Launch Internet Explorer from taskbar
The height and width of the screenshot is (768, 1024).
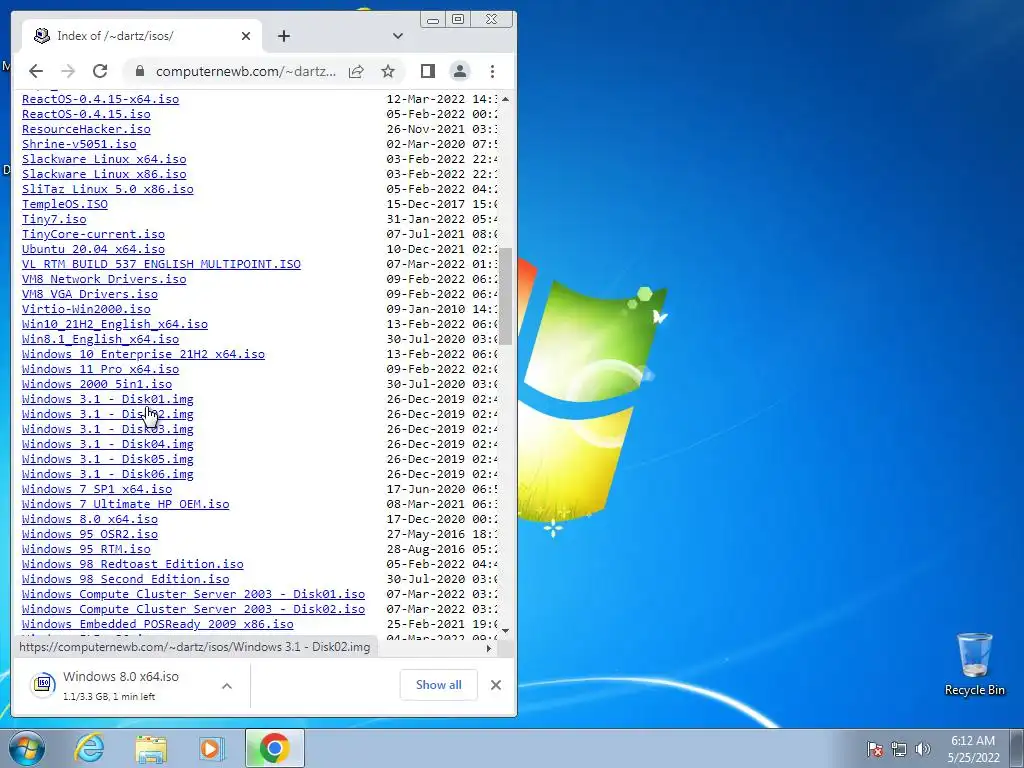point(89,748)
